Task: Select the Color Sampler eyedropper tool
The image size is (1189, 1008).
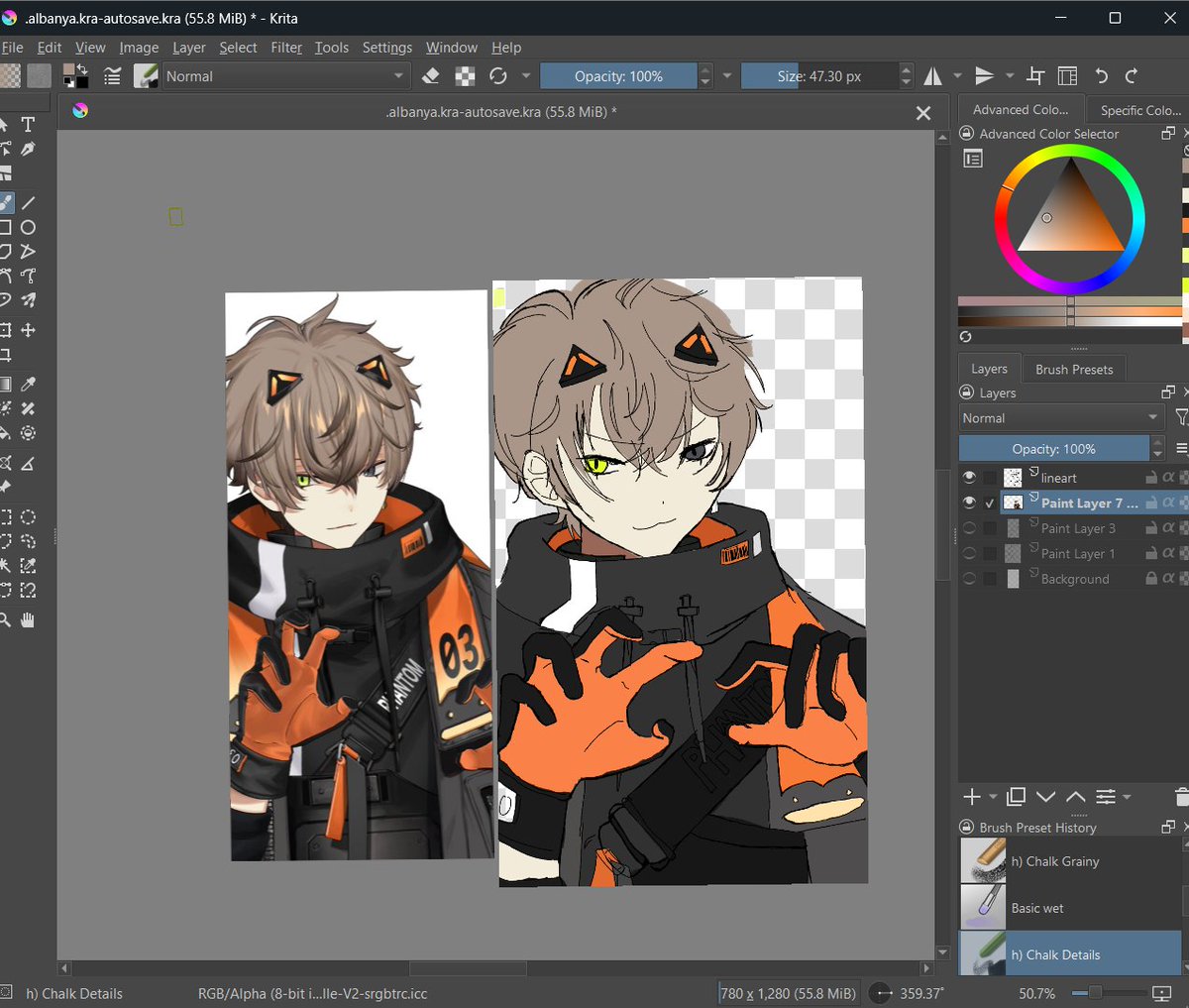Action: [x=28, y=384]
